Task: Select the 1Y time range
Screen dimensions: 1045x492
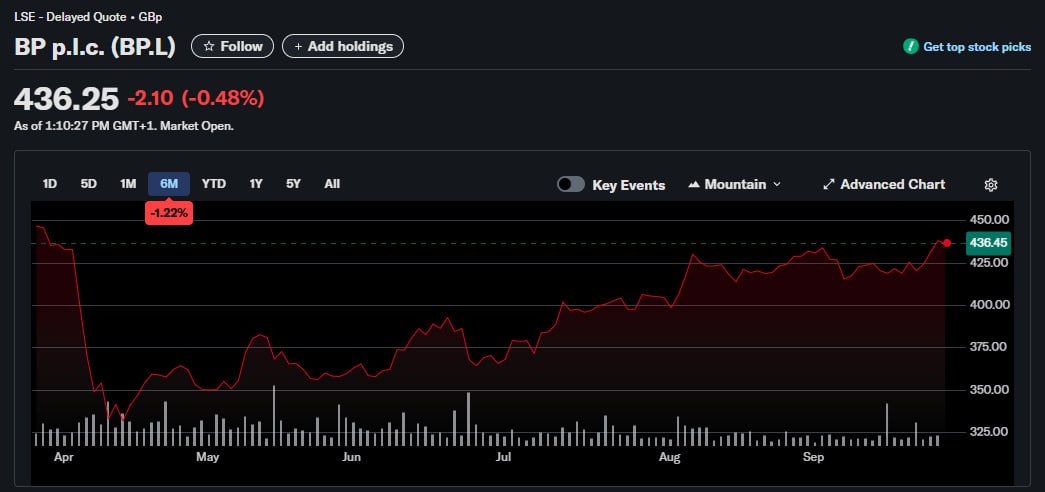Action: (256, 184)
